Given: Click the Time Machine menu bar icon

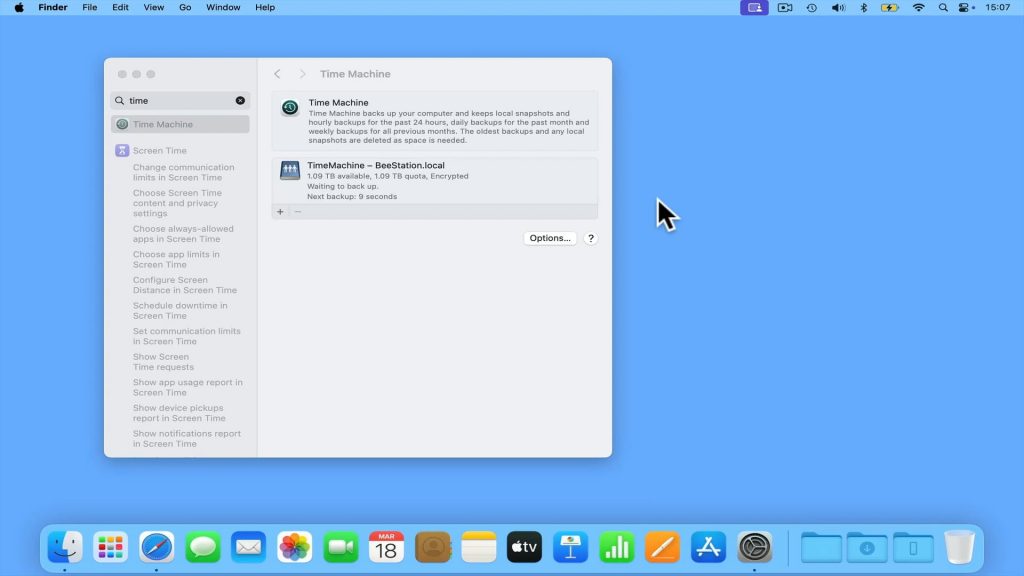Looking at the screenshot, I should [x=812, y=8].
